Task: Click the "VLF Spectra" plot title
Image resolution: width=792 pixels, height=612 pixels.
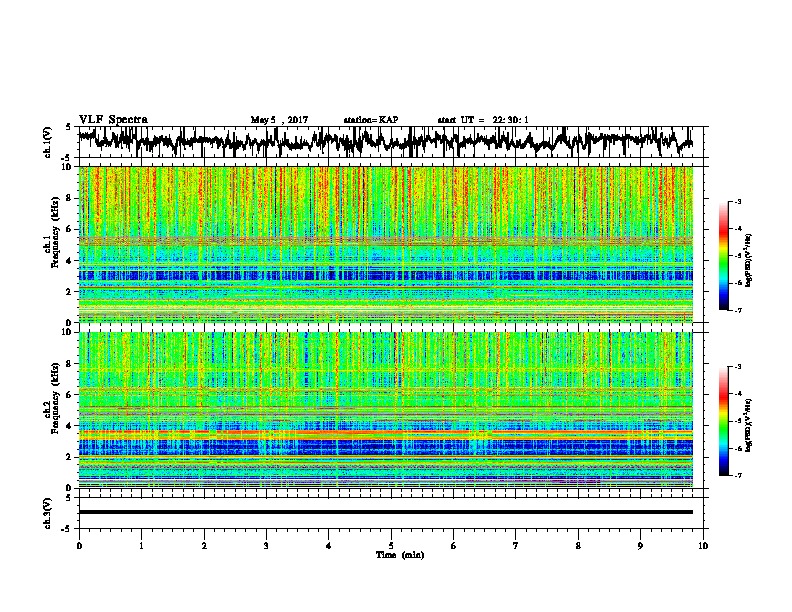Action: 113,120
